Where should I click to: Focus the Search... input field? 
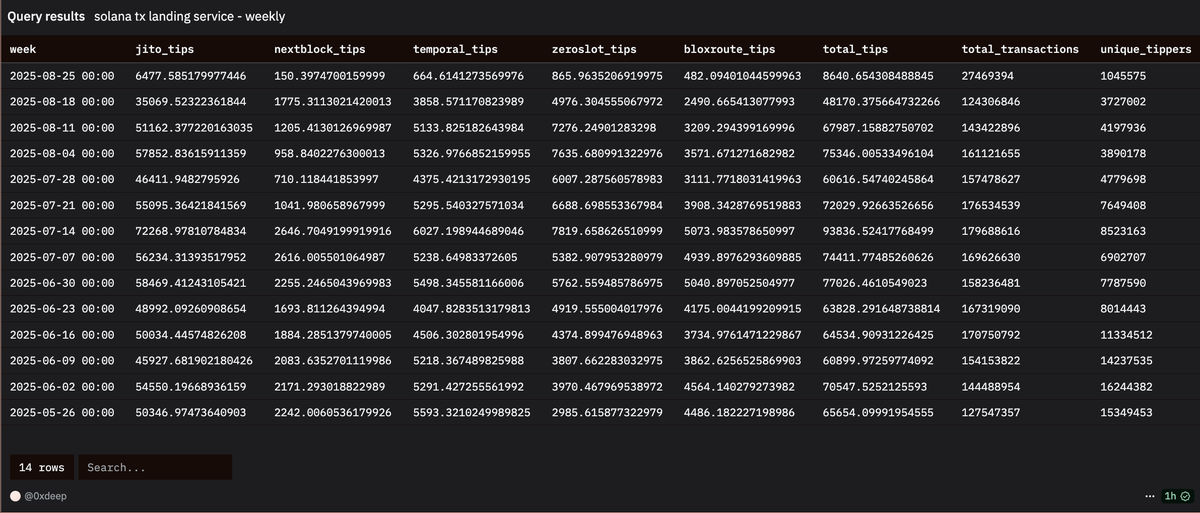(x=155, y=467)
